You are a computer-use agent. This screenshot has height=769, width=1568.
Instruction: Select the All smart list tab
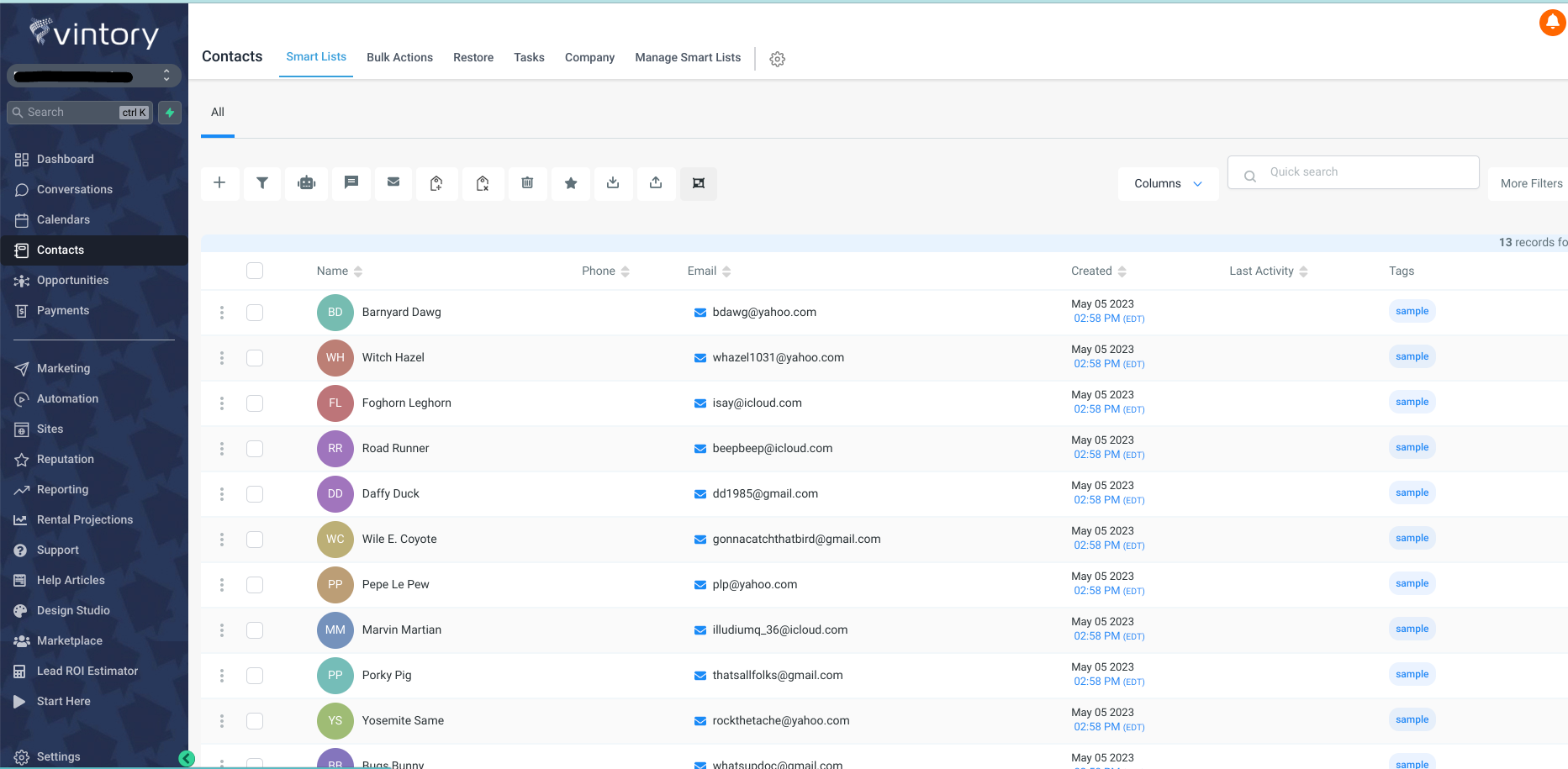218,113
